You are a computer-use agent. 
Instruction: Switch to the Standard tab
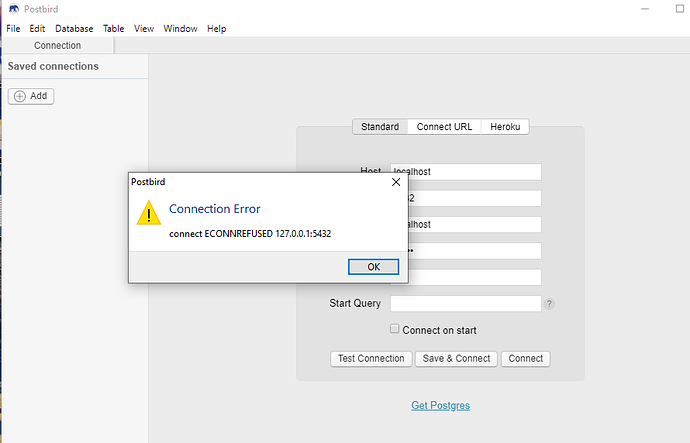coord(380,127)
